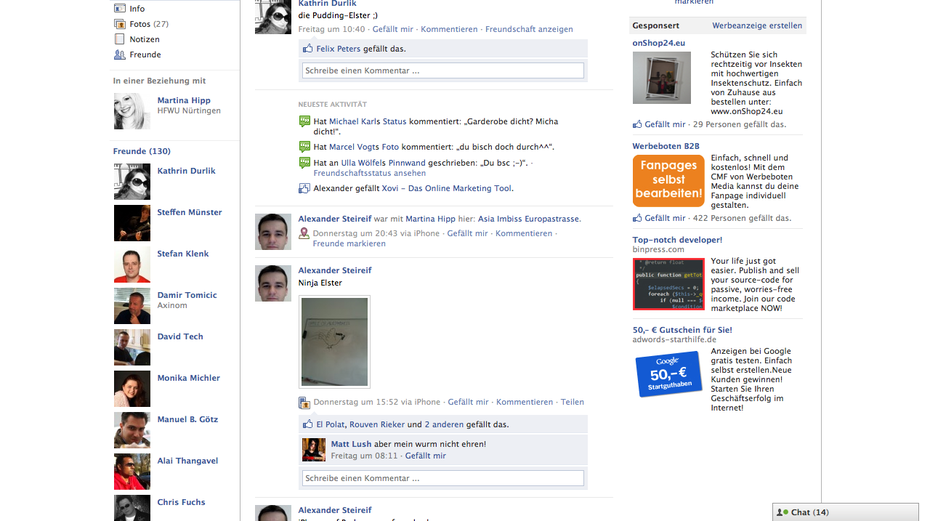Click thumbs-up icon beside Felix Peters
Viewport: 930px width, 521px height.
308,49
